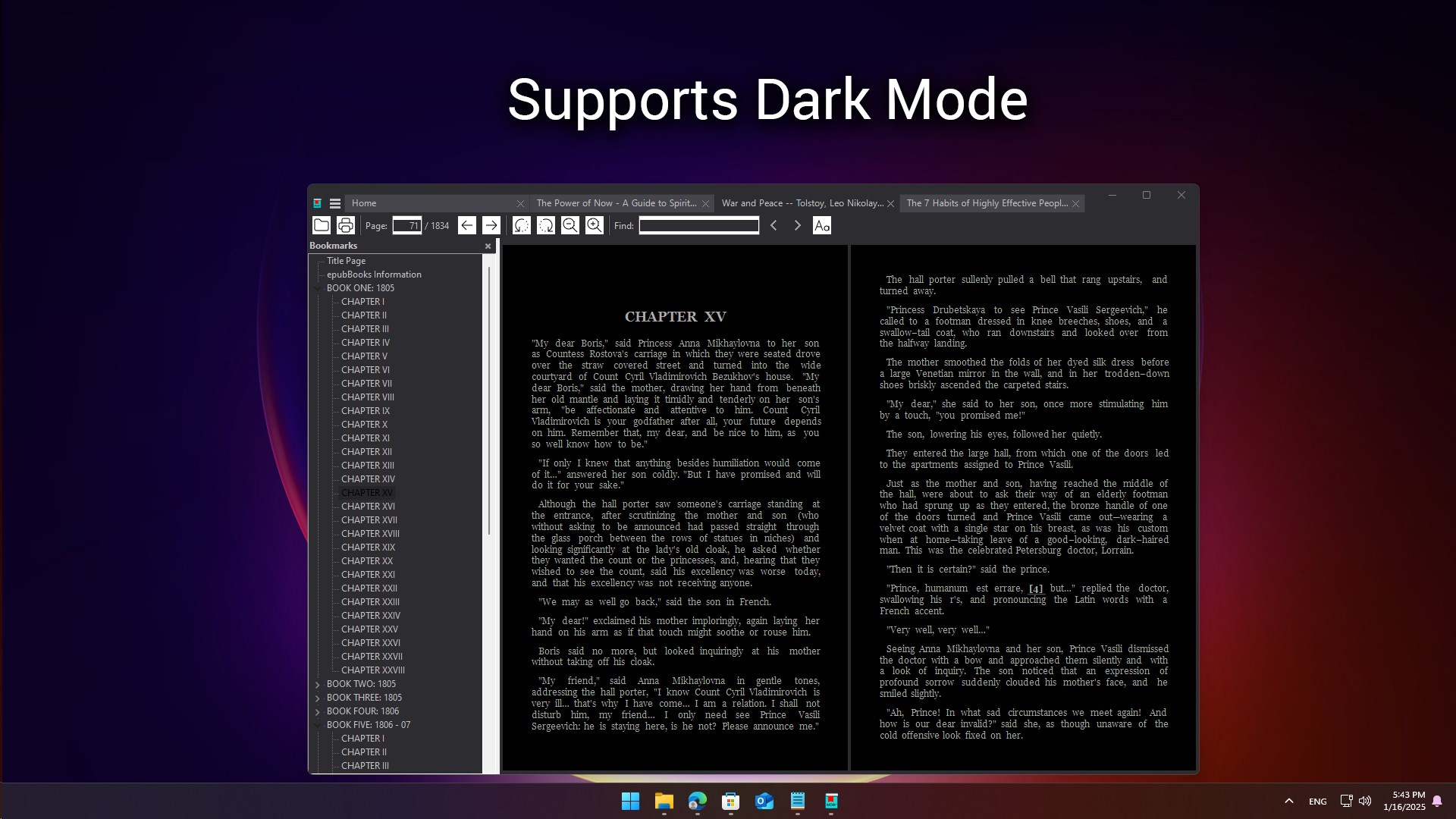Rotate the page counterclockwise
The width and height of the screenshot is (1456, 819).
[x=521, y=225]
